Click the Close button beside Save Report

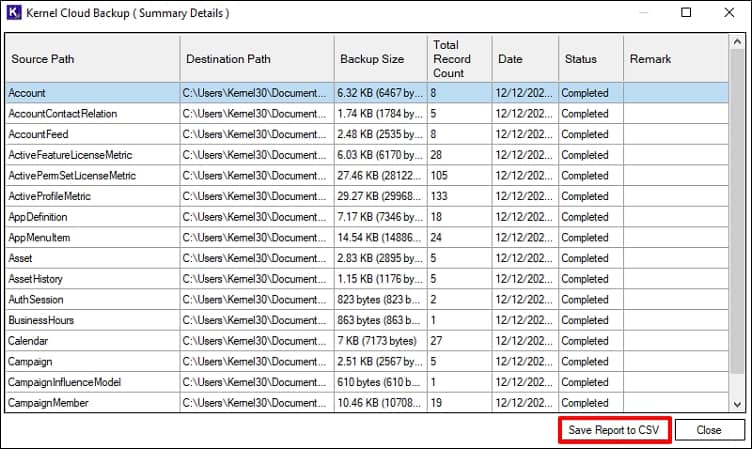click(x=709, y=430)
